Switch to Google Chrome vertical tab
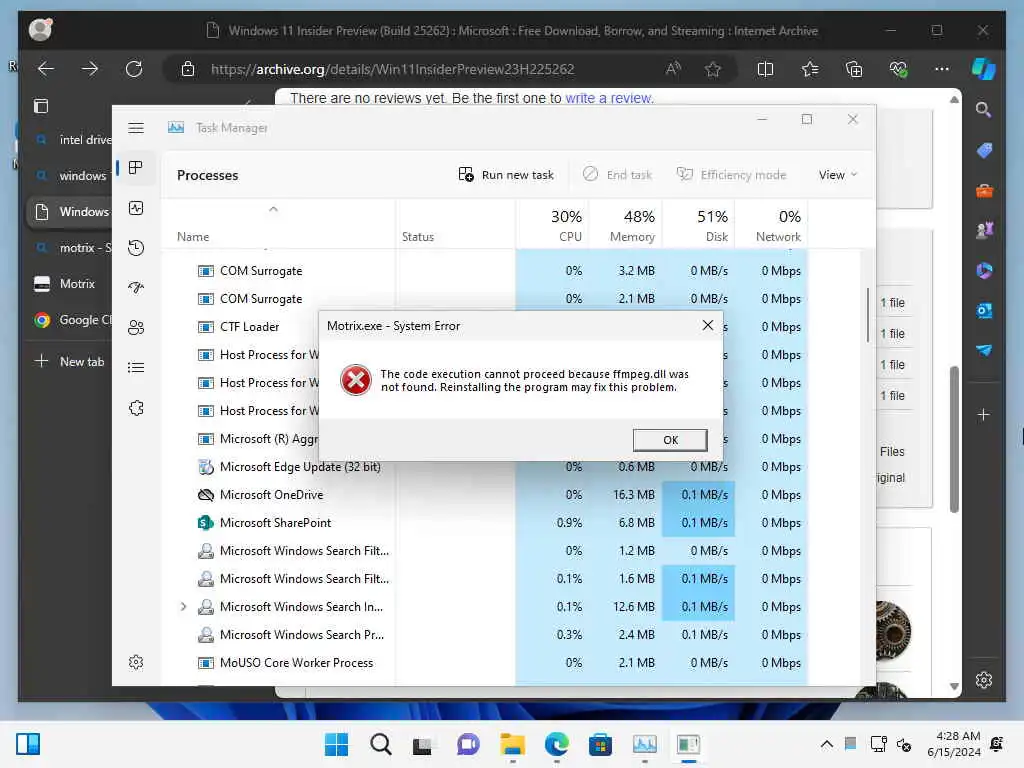 [71, 319]
